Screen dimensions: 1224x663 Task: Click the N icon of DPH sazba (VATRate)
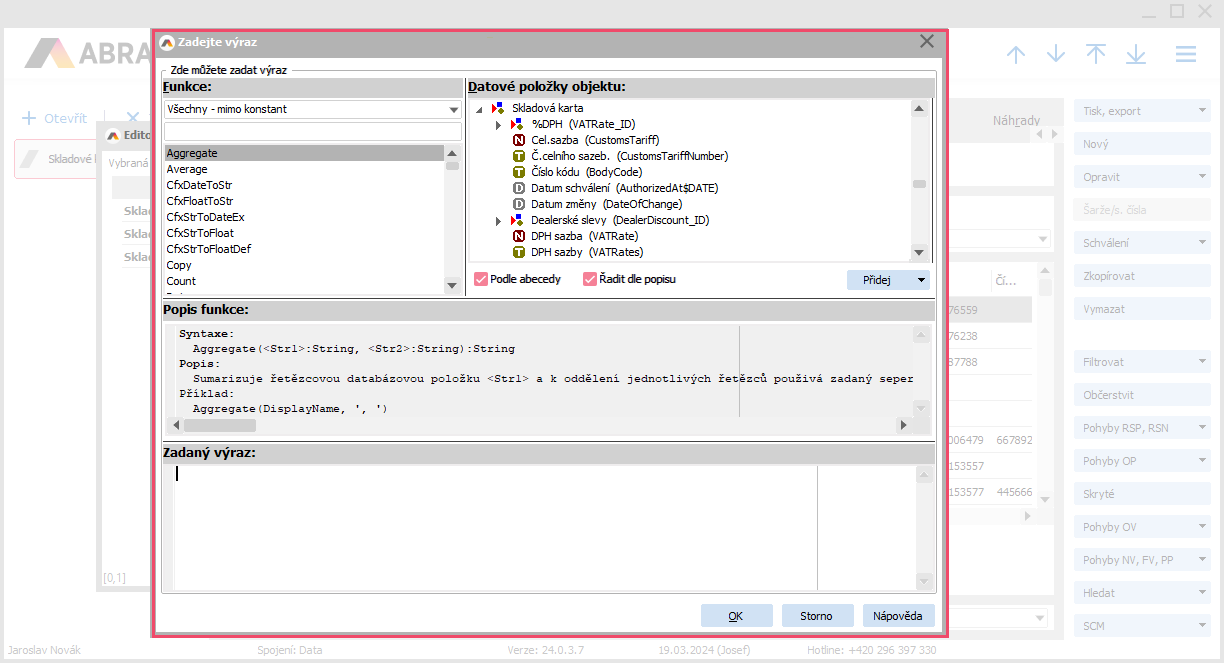(518, 236)
